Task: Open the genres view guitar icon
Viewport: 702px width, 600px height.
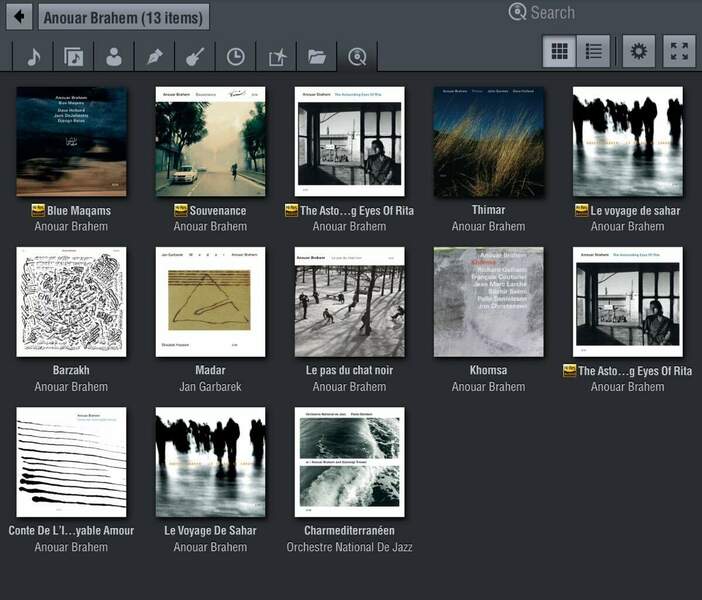Action: [x=195, y=57]
